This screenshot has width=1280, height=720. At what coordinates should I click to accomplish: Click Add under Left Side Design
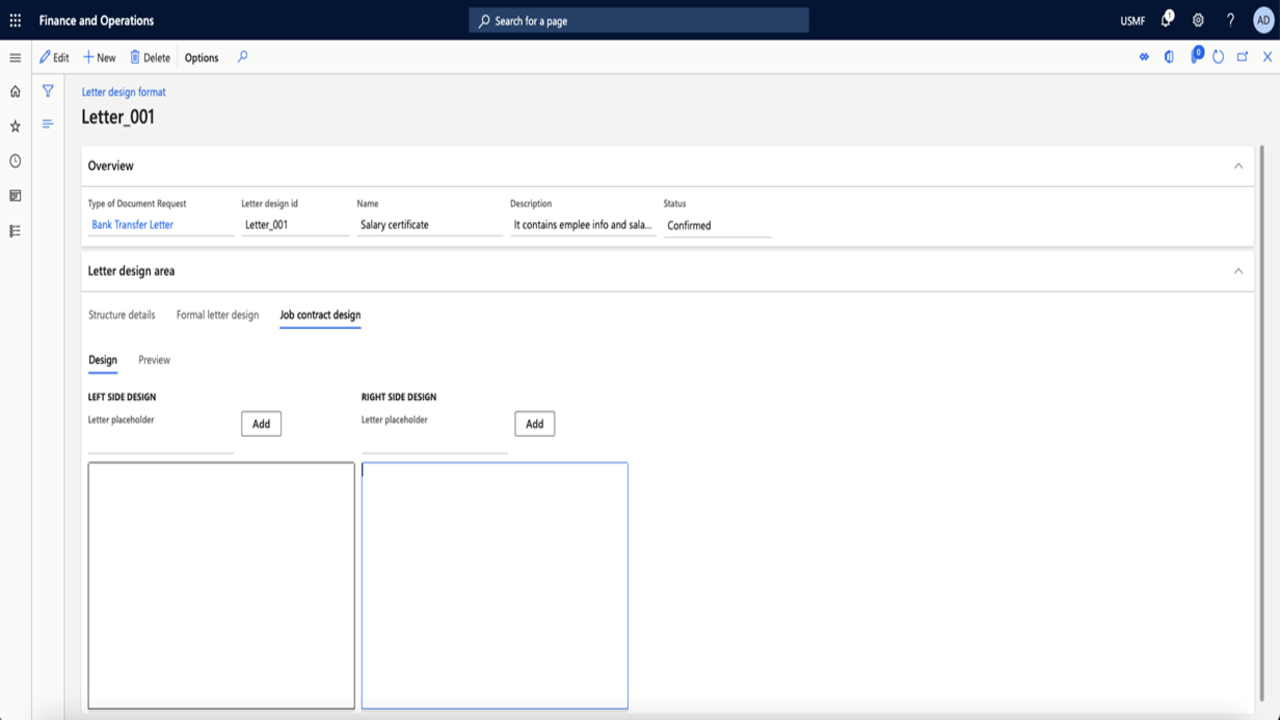(x=260, y=423)
